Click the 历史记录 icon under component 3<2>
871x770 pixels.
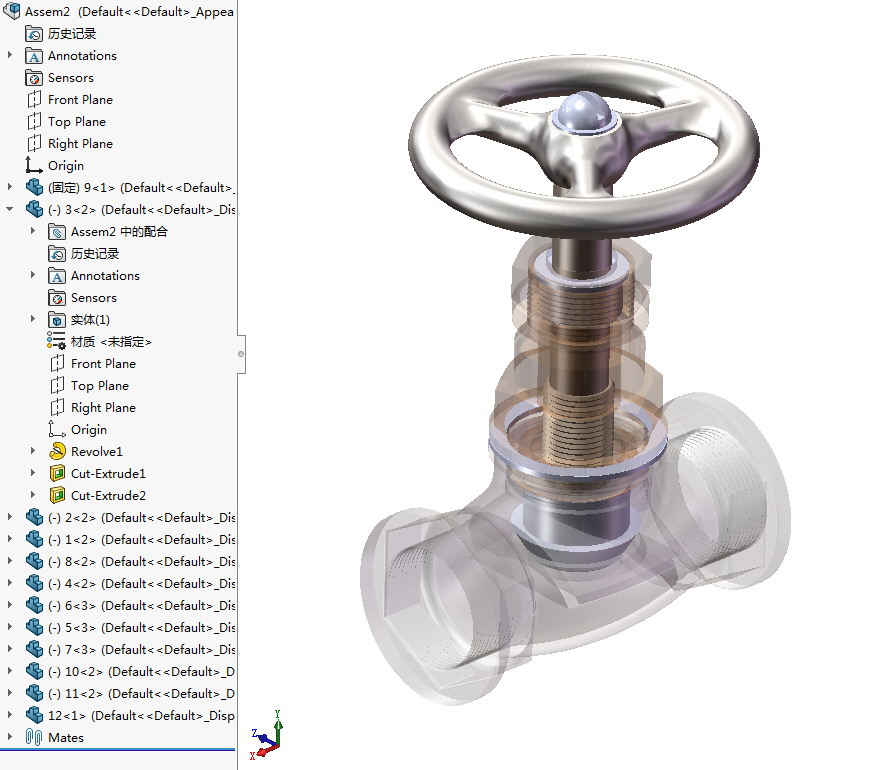pos(57,254)
